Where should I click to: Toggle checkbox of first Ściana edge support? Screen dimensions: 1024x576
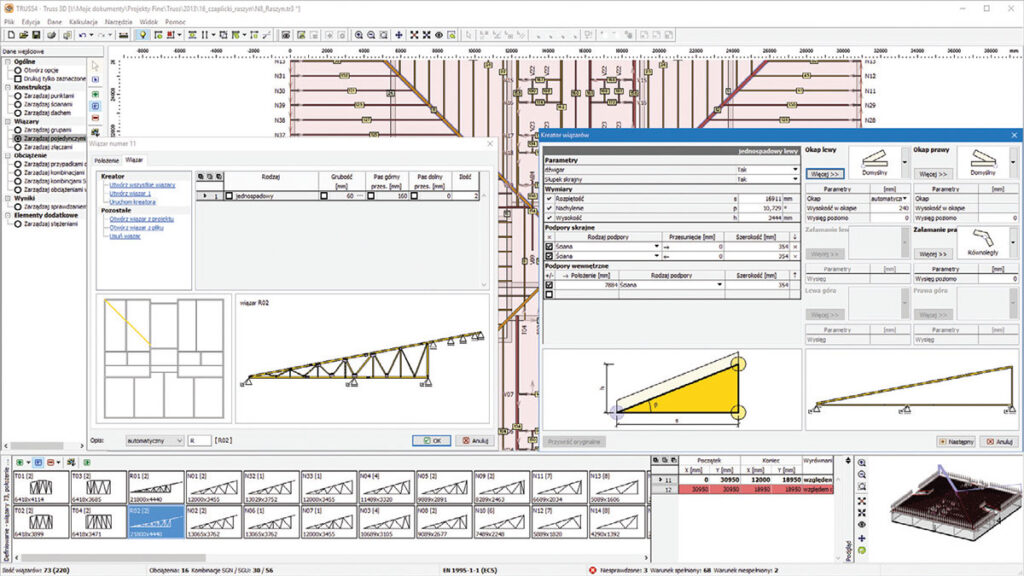pyautogui.click(x=549, y=247)
